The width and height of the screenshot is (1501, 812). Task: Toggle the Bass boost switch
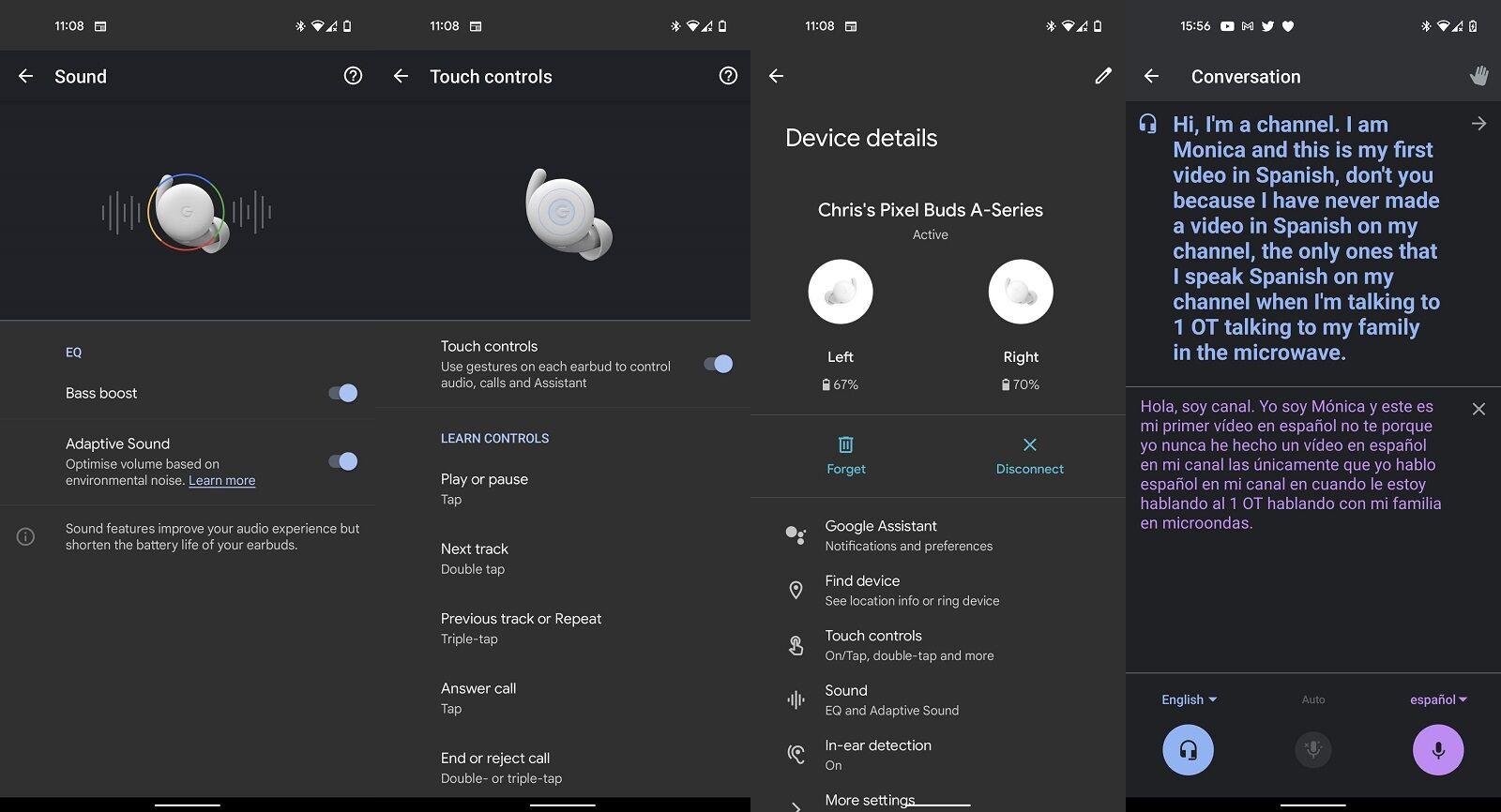[x=343, y=393]
